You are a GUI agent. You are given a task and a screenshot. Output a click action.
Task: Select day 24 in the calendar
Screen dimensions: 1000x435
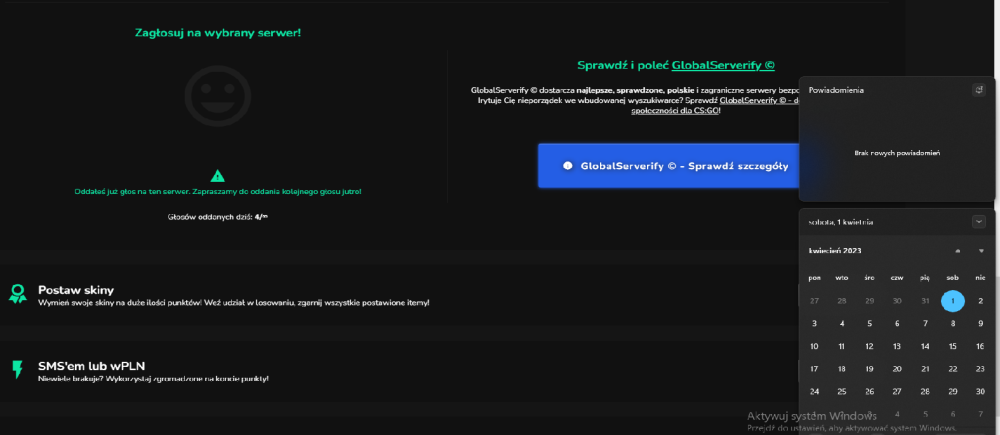(814, 392)
